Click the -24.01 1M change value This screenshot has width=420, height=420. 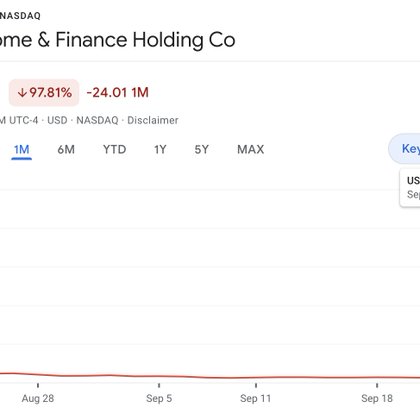(118, 93)
